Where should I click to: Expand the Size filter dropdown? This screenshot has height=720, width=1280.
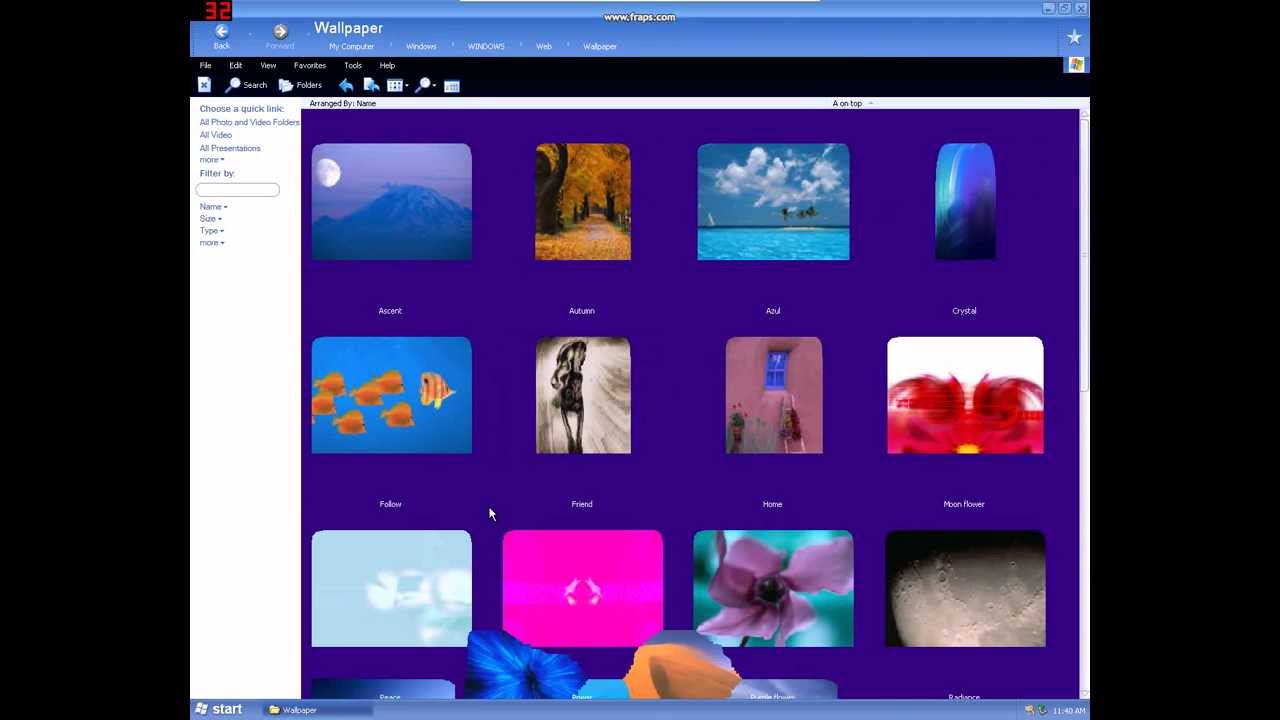(210, 218)
